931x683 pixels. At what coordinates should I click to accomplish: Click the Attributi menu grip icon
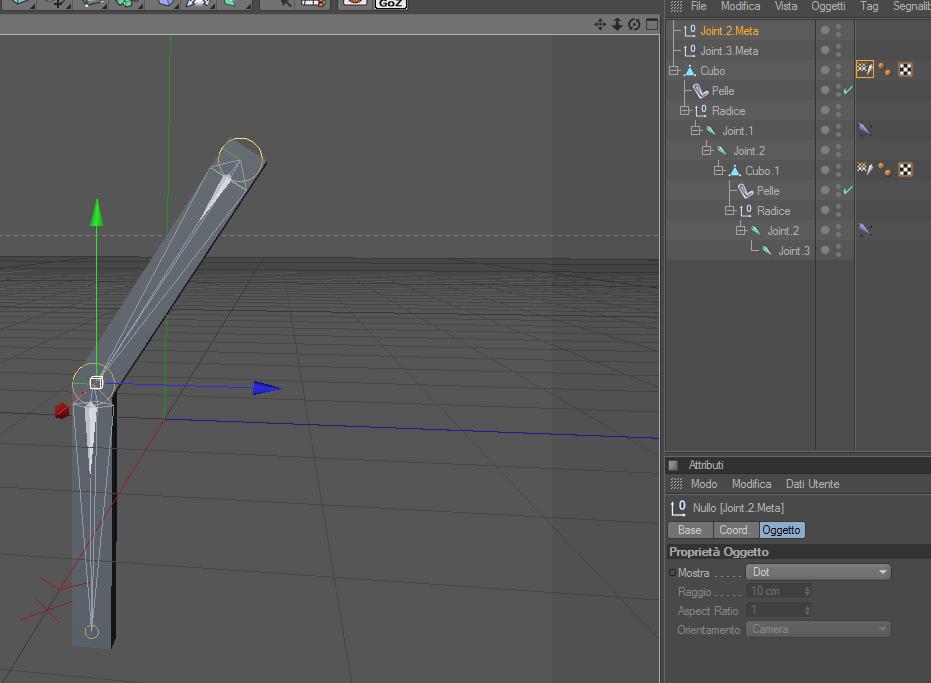[x=676, y=484]
